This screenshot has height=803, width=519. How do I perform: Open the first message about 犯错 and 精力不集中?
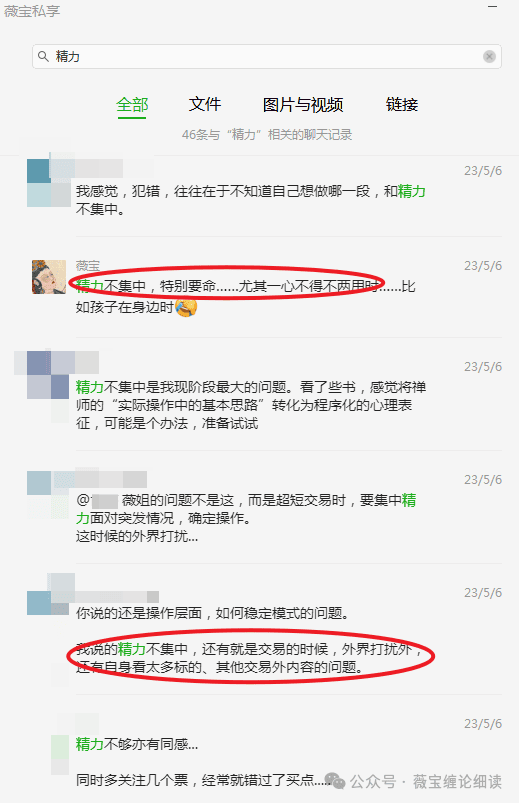(264, 196)
